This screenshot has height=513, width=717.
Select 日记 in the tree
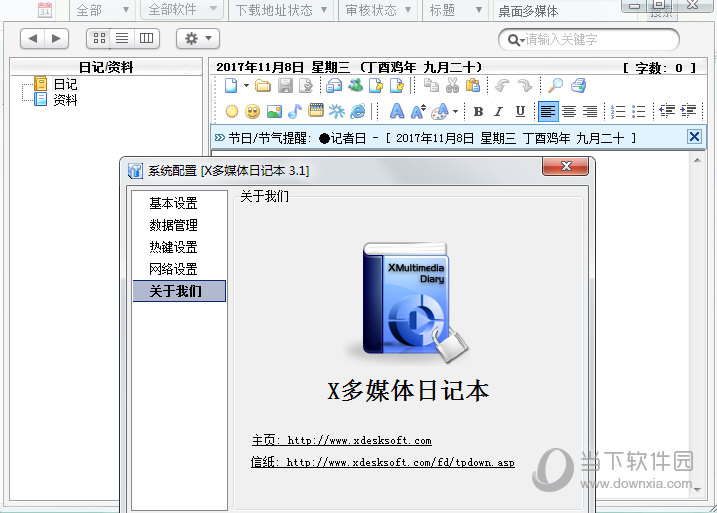65,84
